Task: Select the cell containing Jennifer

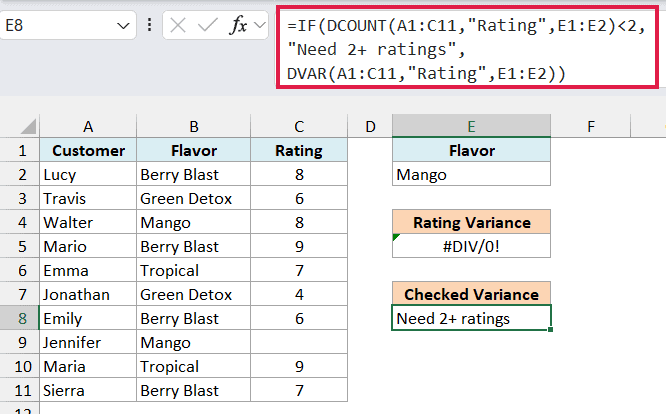Action: (x=88, y=342)
